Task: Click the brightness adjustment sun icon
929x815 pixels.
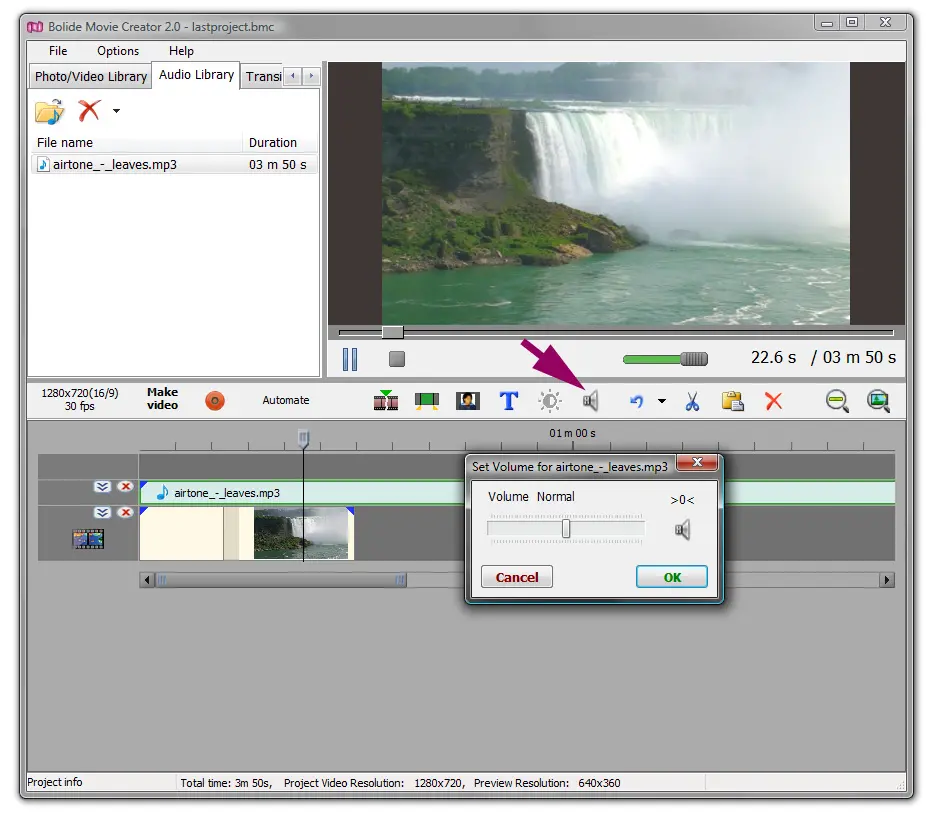Action: point(550,401)
